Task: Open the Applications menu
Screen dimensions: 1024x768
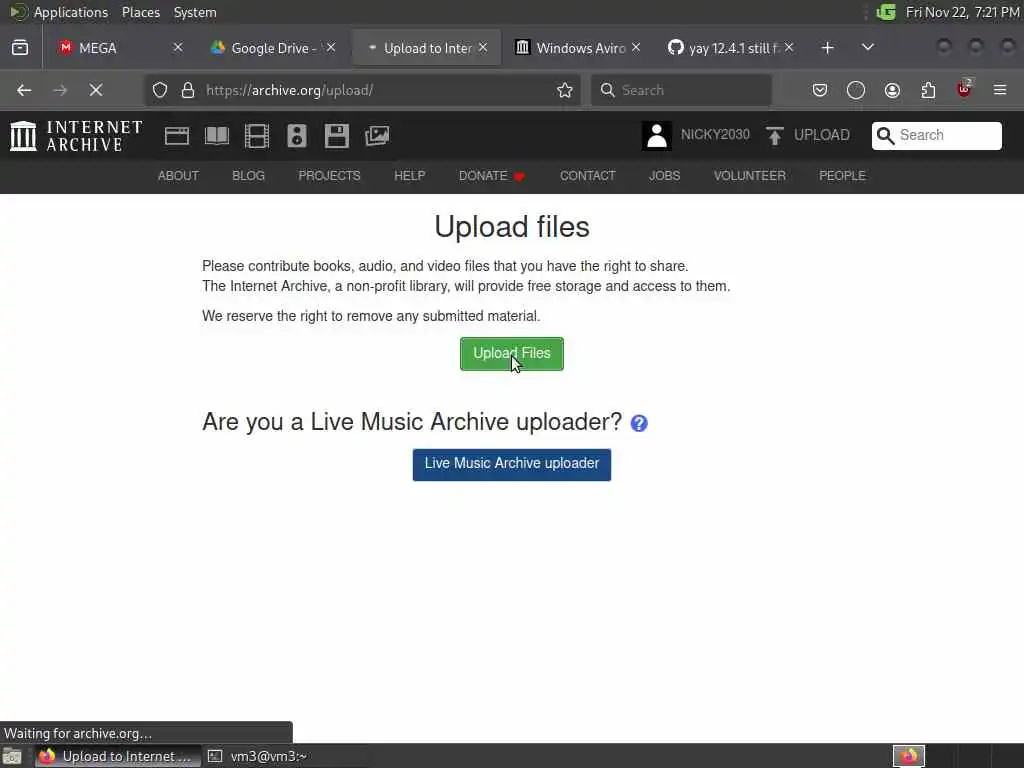Action: (x=71, y=12)
